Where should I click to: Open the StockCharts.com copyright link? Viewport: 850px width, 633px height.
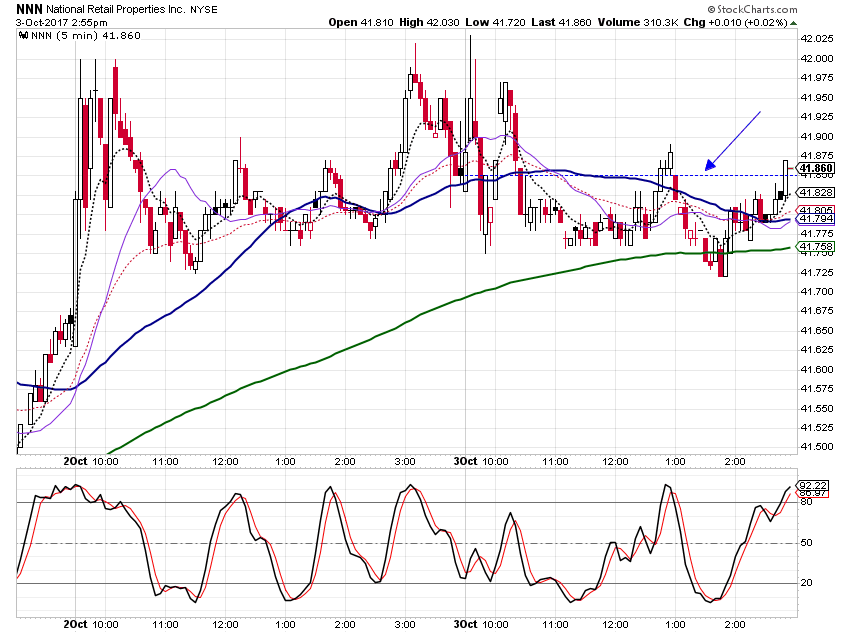pos(752,9)
